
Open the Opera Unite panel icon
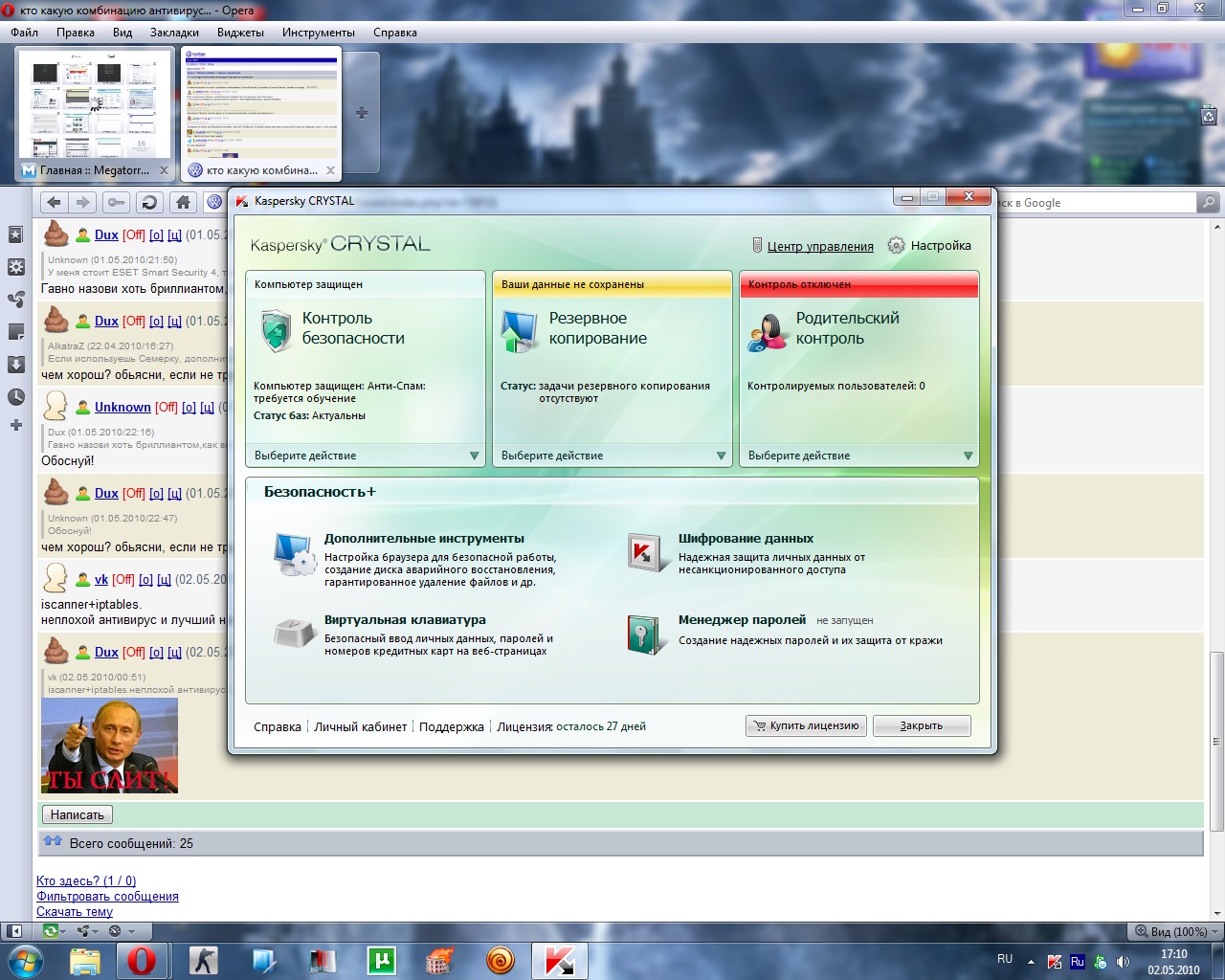click(x=16, y=300)
